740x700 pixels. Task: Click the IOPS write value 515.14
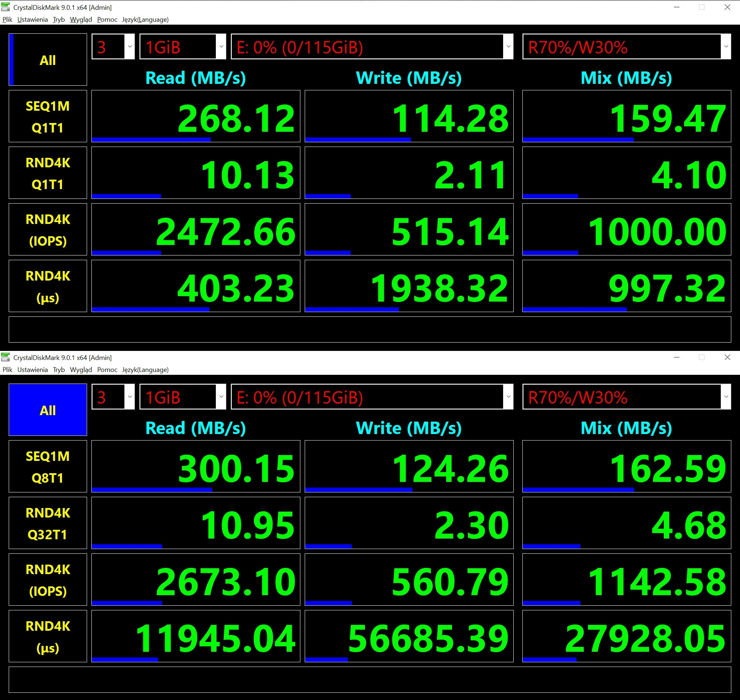(x=409, y=230)
